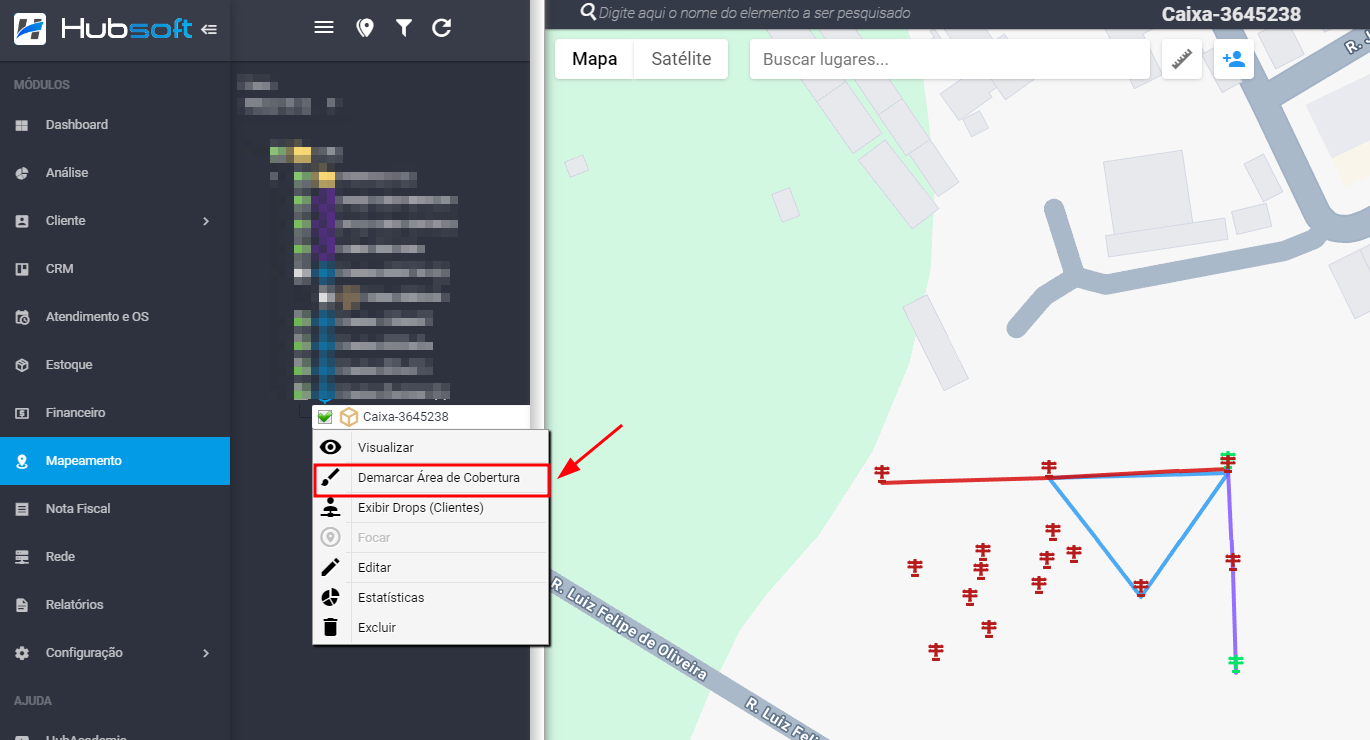Refresh the mapping tree with reload icon
The image size is (1370, 740).
442,28
